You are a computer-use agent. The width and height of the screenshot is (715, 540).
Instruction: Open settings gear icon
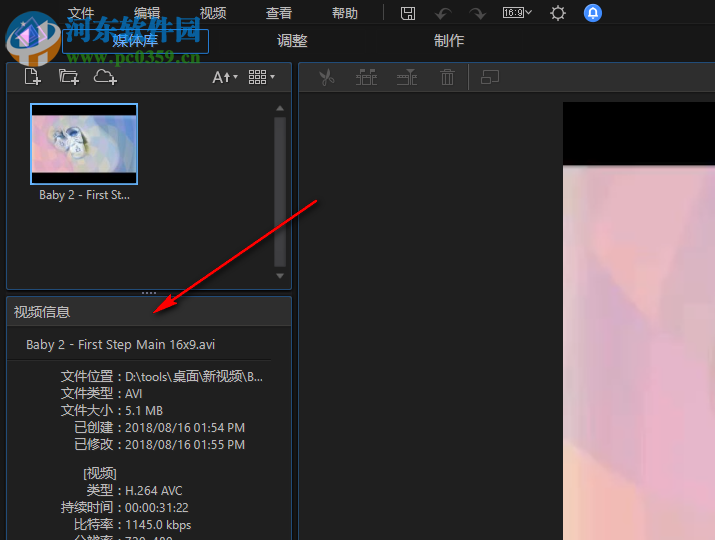coord(558,13)
